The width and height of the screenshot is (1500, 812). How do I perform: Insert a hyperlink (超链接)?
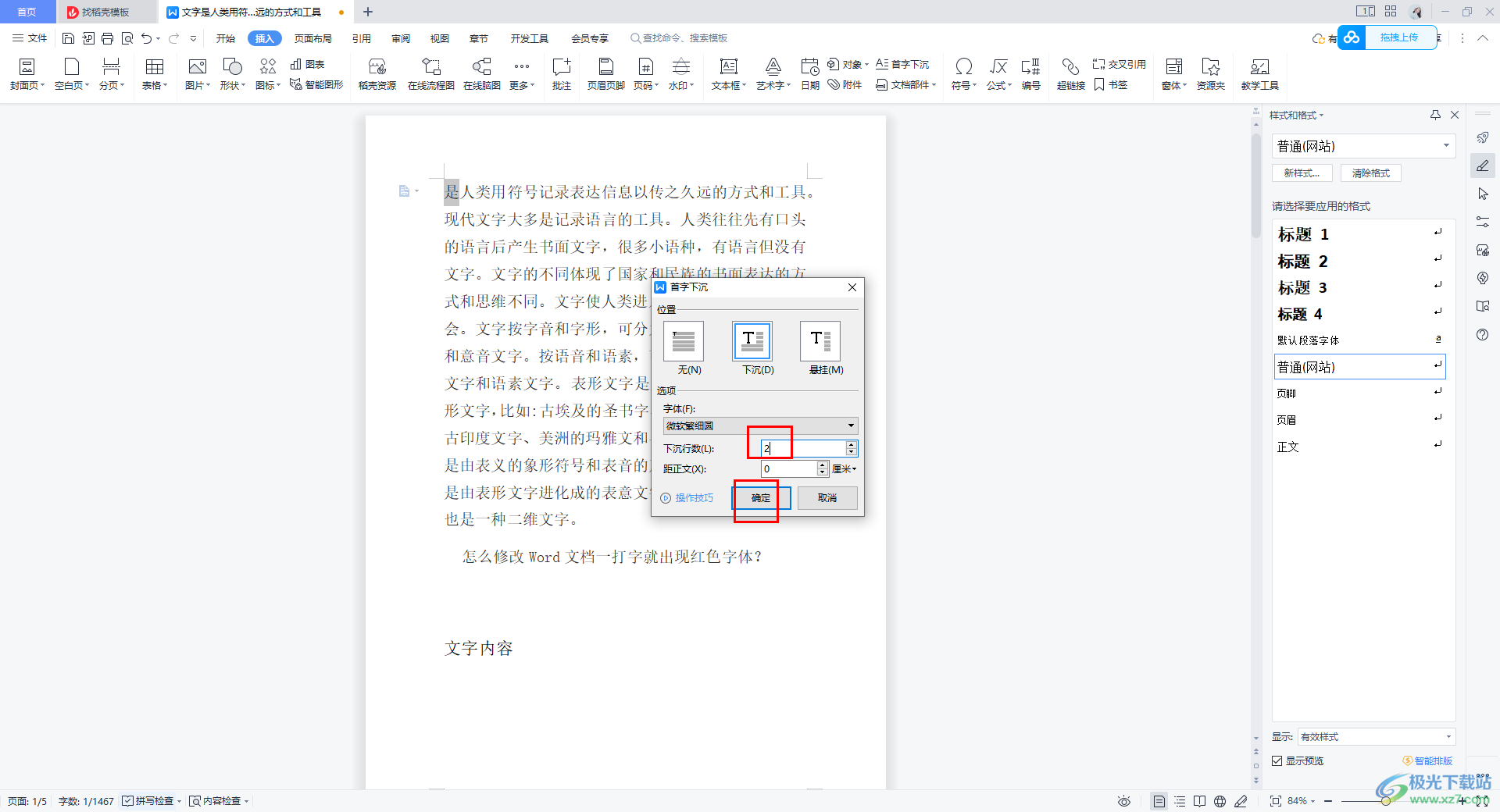(x=1070, y=74)
